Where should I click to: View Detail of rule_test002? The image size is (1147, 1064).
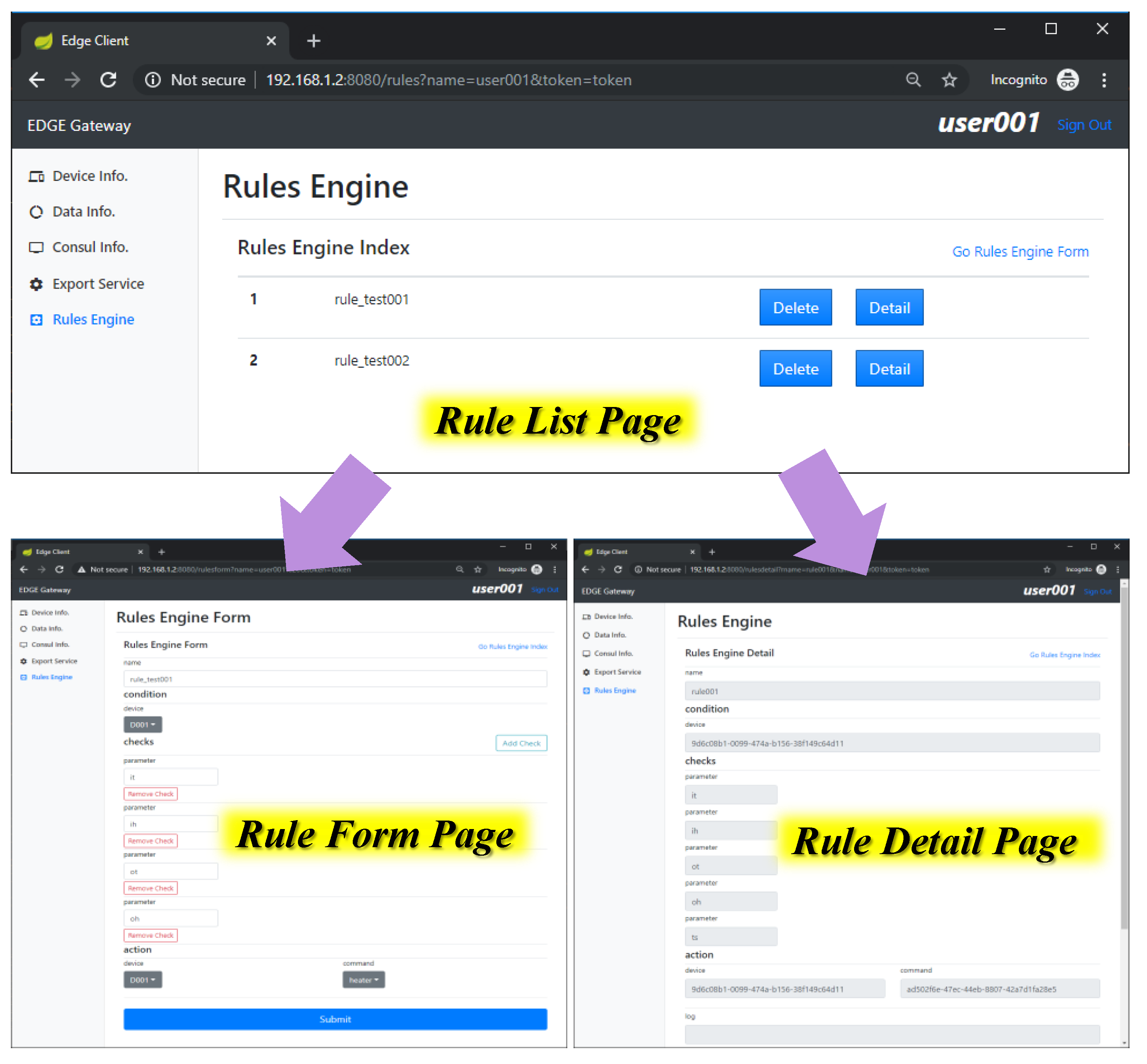[x=889, y=368]
